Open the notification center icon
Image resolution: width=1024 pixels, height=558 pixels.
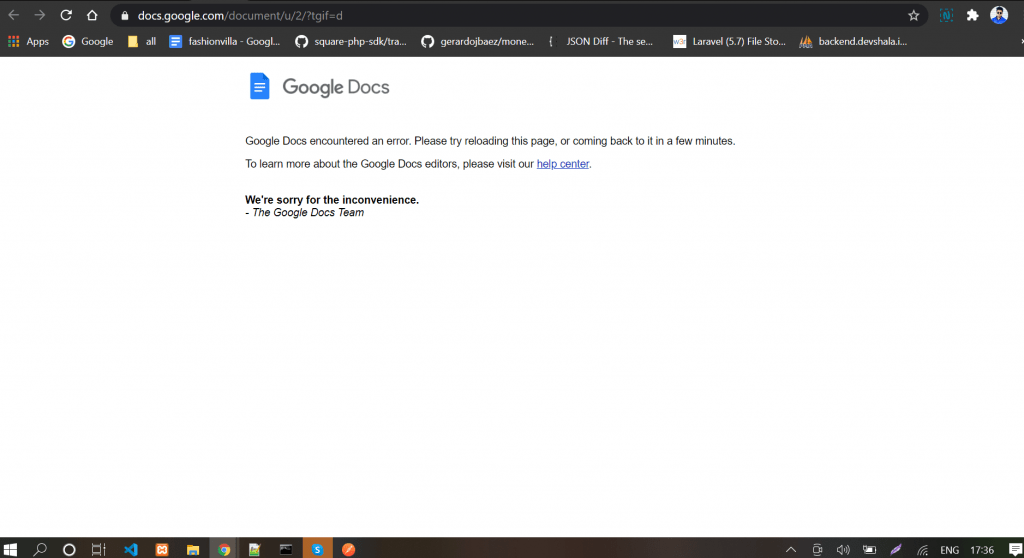[x=1015, y=550]
